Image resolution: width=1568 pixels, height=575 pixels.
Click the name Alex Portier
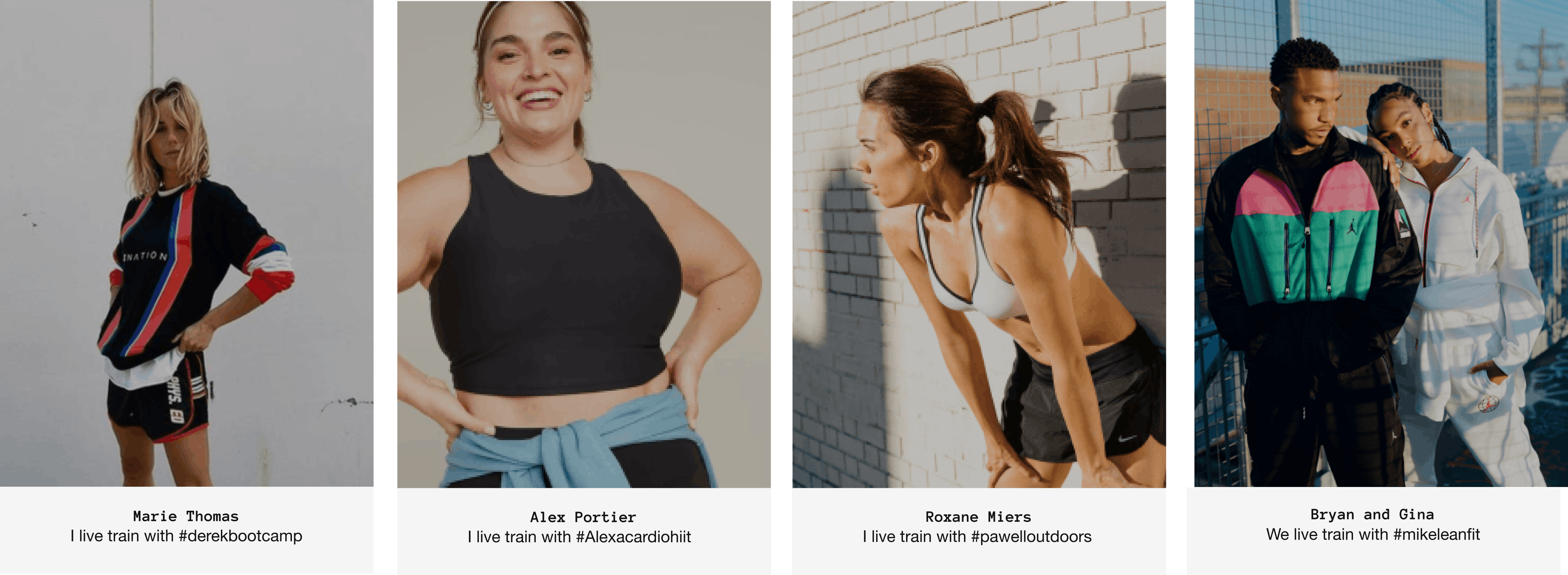[x=583, y=517]
